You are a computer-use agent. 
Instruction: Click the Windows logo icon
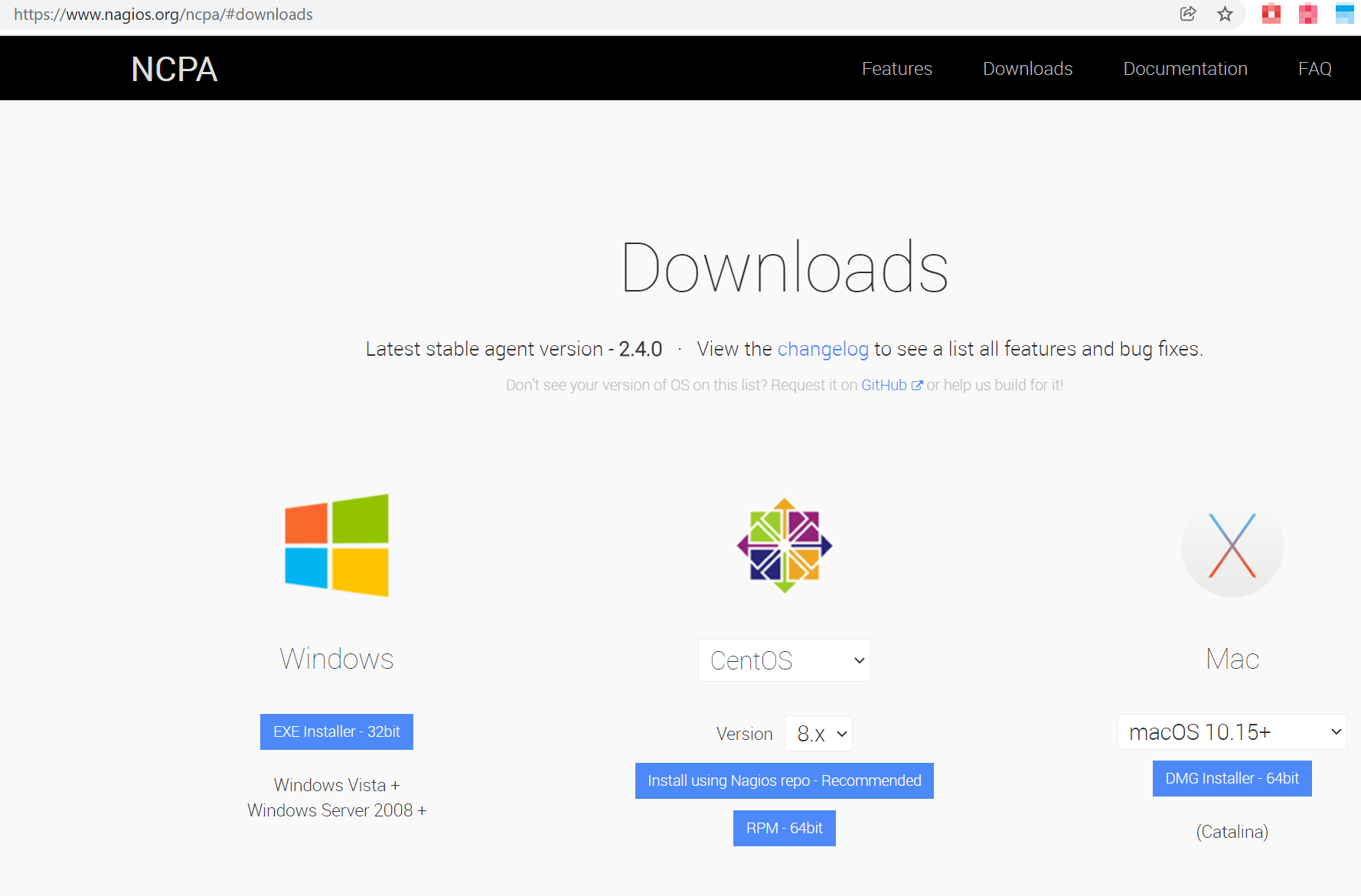(337, 545)
